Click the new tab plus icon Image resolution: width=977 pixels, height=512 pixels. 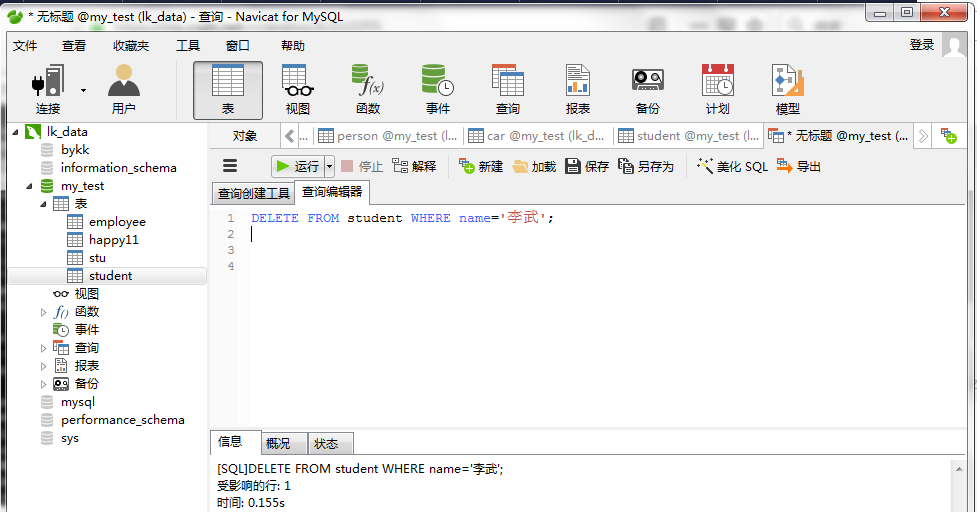[x=948, y=136]
